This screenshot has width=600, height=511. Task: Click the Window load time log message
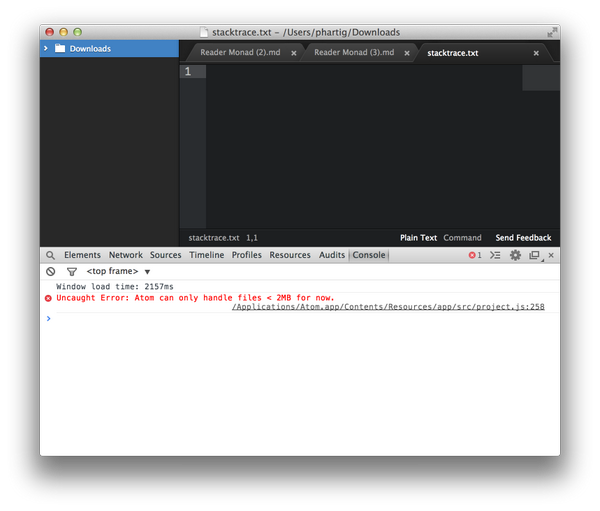click(x=115, y=286)
